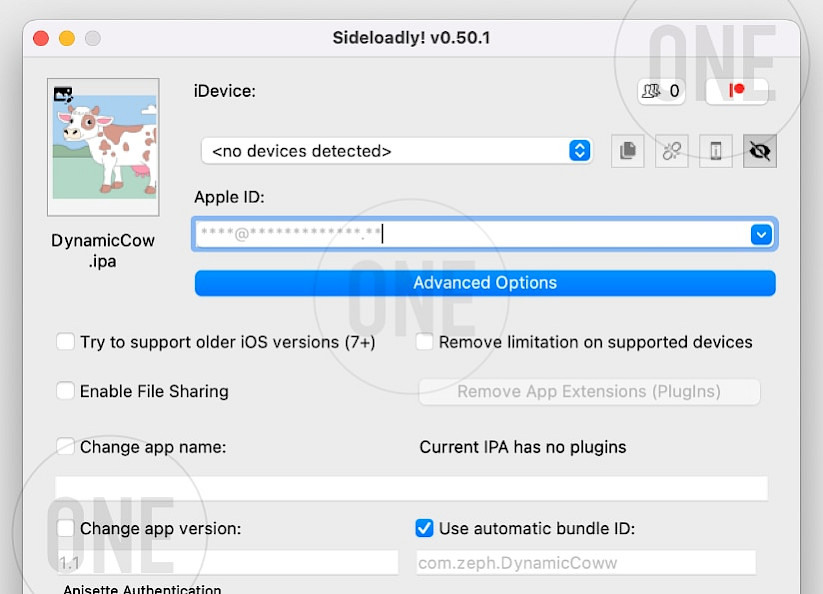
Task: Toggle the Change app name checkbox
Action: (x=65, y=447)
